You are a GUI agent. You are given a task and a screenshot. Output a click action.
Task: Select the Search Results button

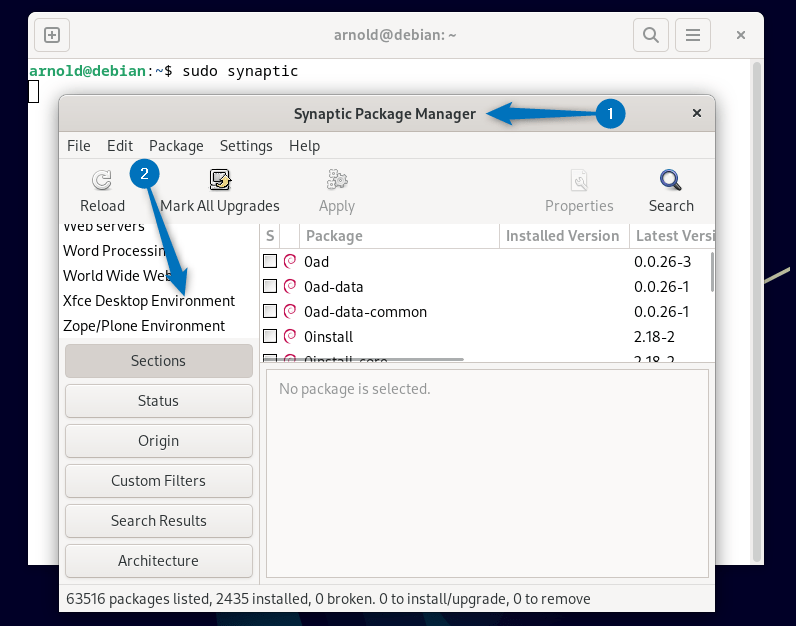tap(158, 521)
